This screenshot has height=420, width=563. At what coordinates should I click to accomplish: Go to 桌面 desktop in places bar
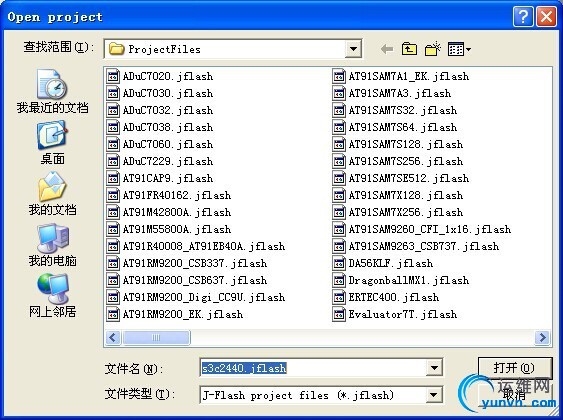(52, 143)
